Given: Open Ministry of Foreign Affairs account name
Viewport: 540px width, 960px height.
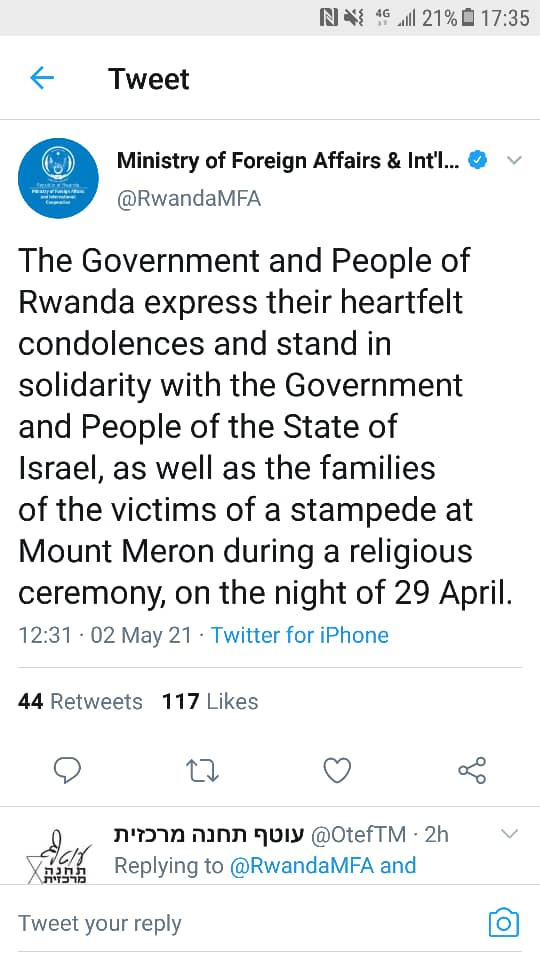Looking at the screenshot, I should 287,161.
